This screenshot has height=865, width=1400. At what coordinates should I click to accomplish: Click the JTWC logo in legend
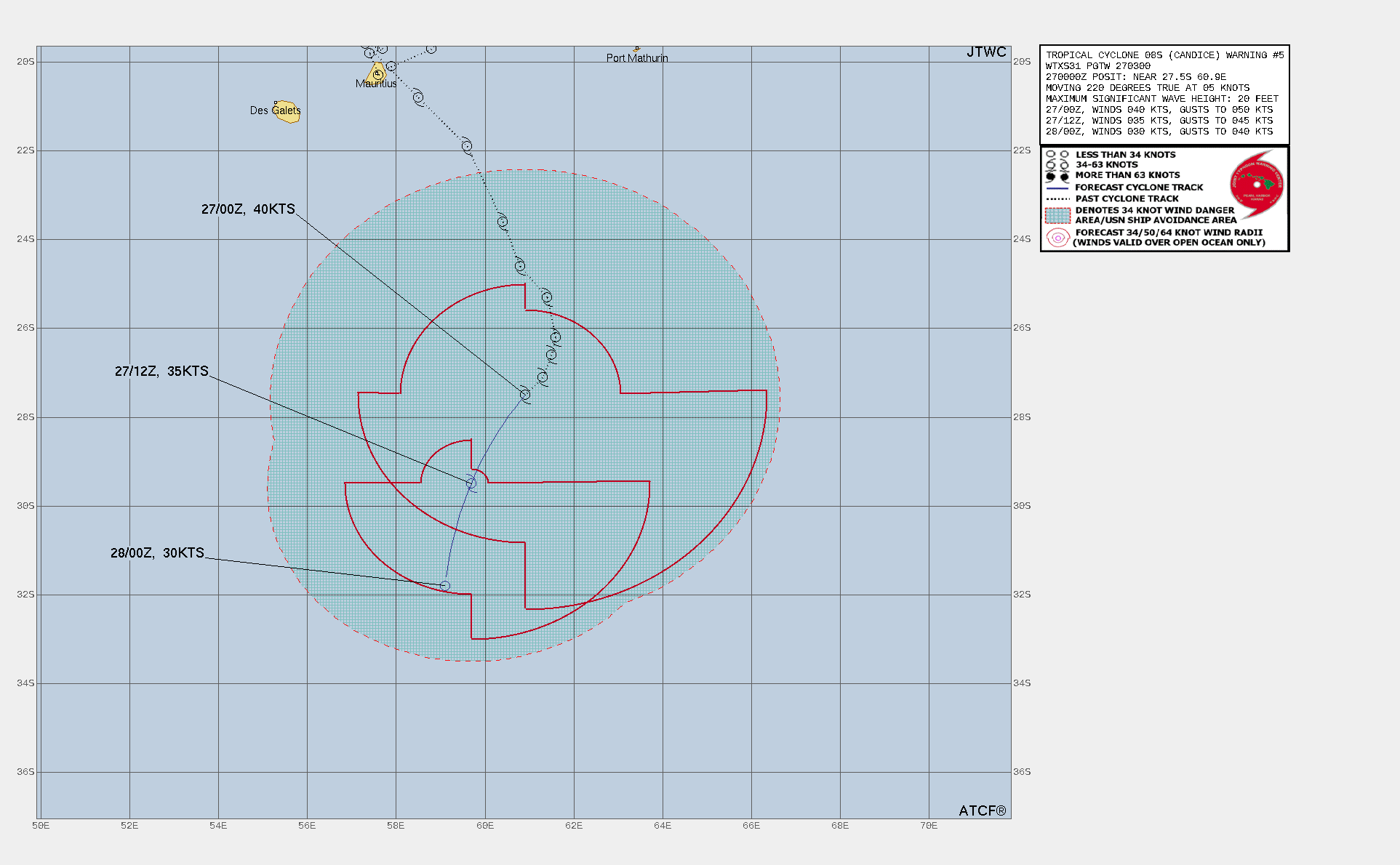point(1257,185)
